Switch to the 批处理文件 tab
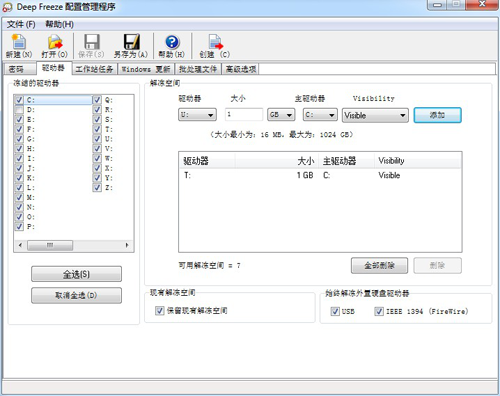Image resolution: width=500 pixels, height=396 pixels. (198, 69)
